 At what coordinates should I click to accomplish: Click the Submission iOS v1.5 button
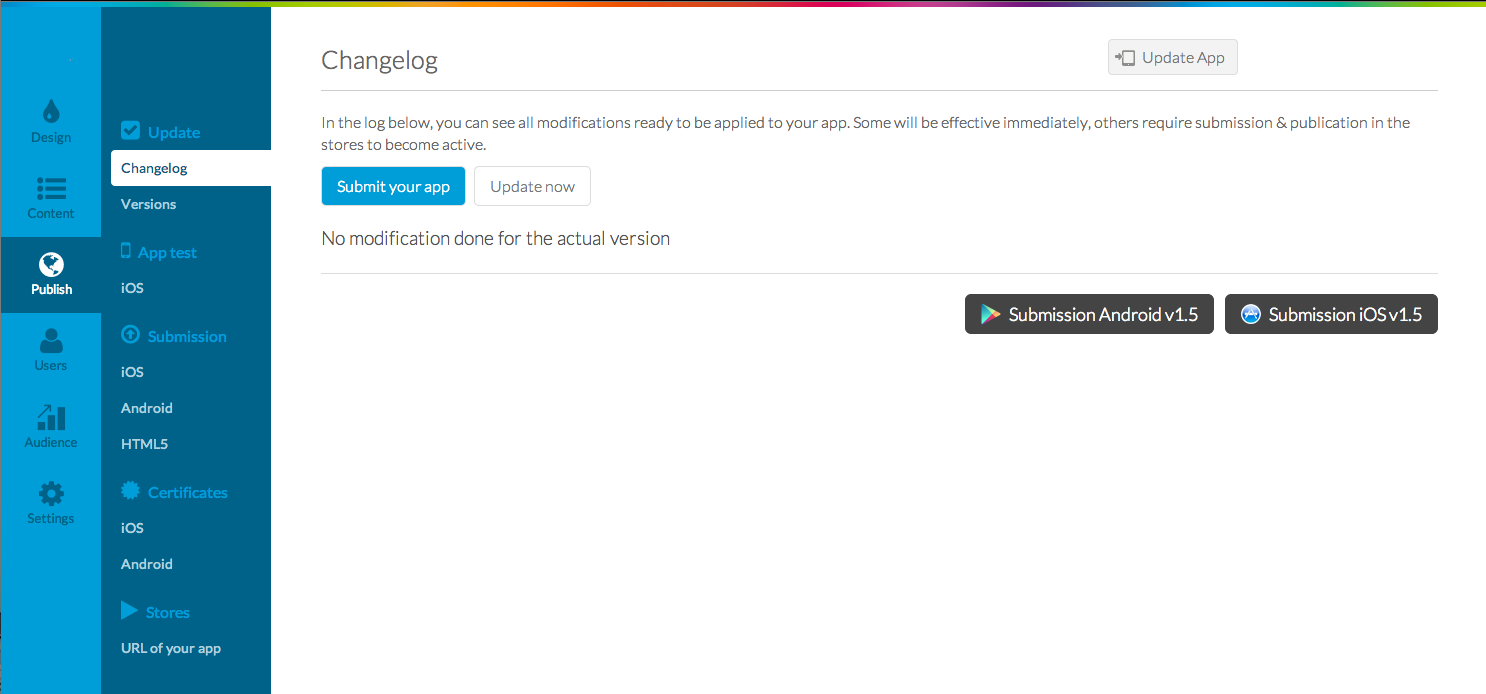1331,314
